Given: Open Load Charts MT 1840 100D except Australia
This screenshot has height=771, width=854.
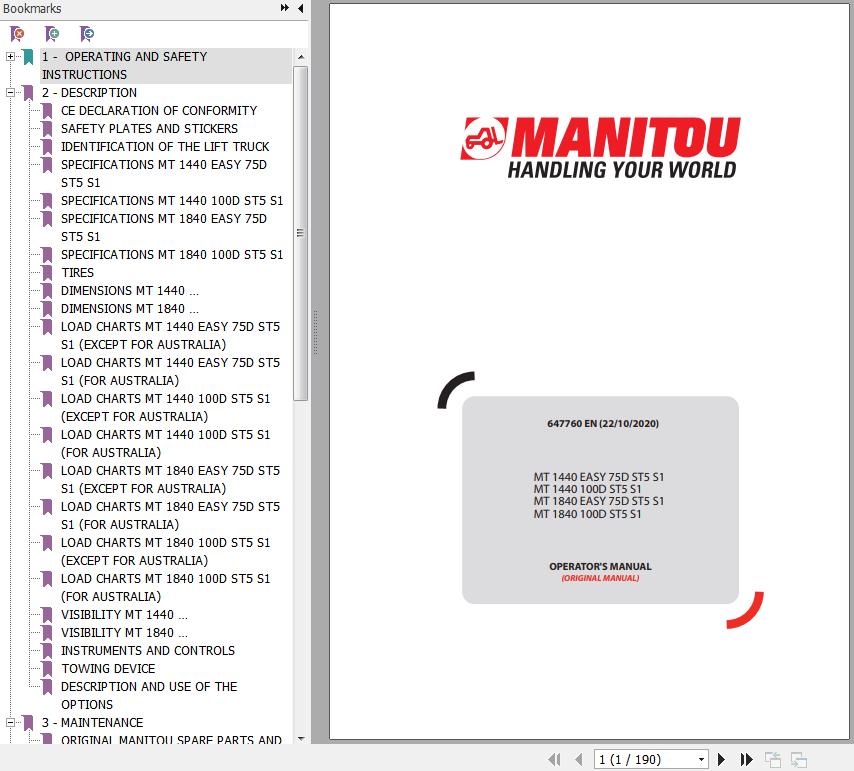Looking at the screenshot, I should 166,551.
